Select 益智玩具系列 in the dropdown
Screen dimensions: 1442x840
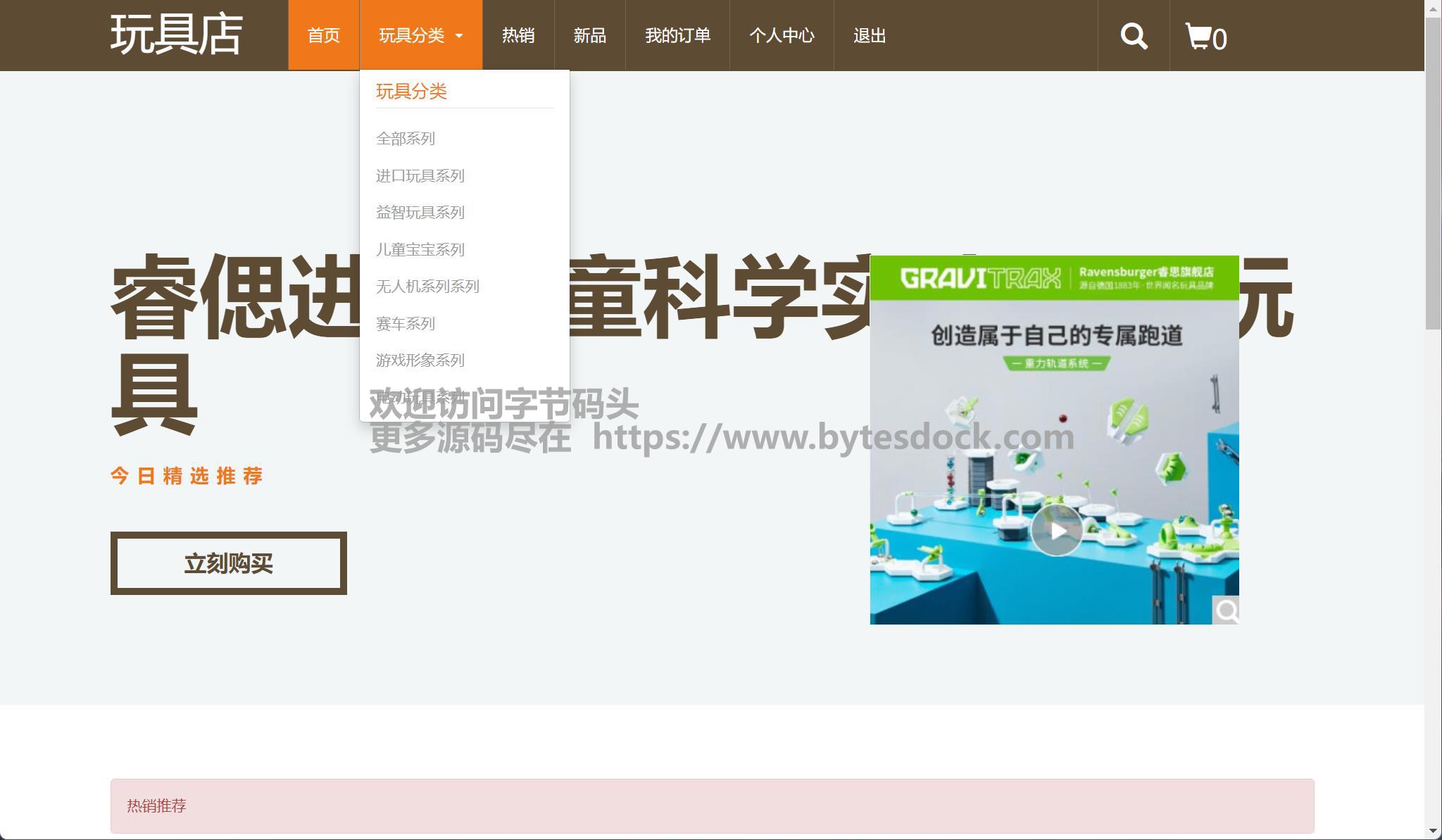pyautogui.click(x=420, y=213)
